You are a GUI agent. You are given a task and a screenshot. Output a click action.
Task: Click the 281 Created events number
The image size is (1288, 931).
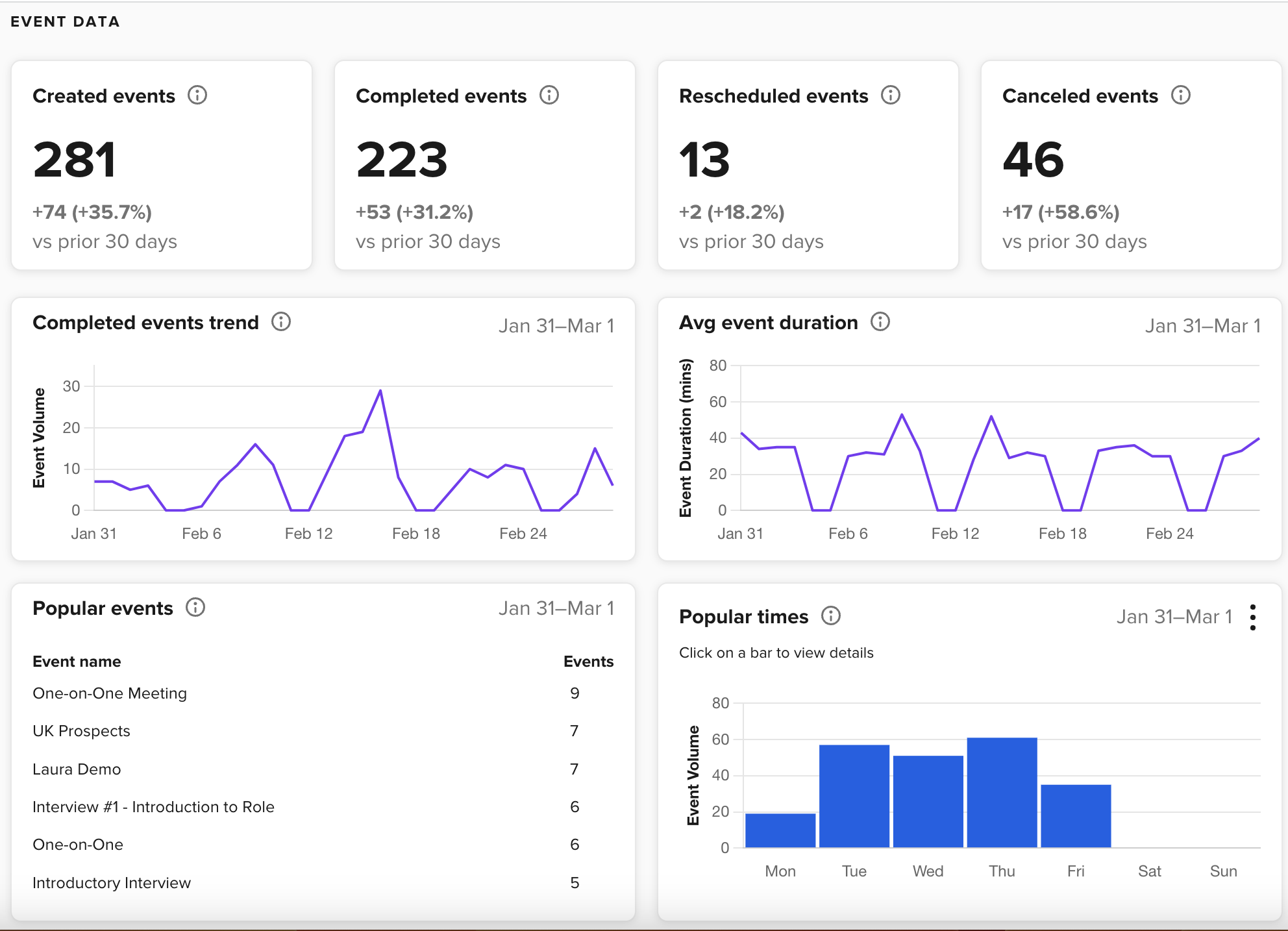[75, 160]
